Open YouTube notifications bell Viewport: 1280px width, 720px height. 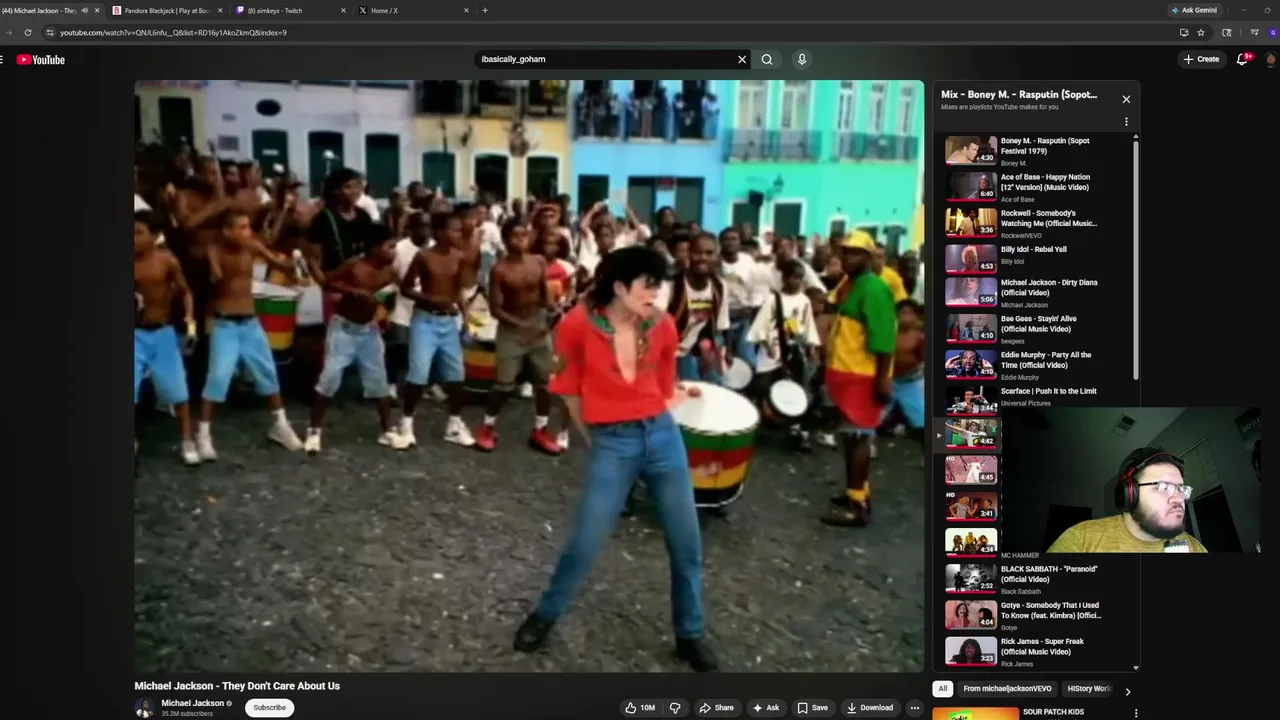point(1243,59)
